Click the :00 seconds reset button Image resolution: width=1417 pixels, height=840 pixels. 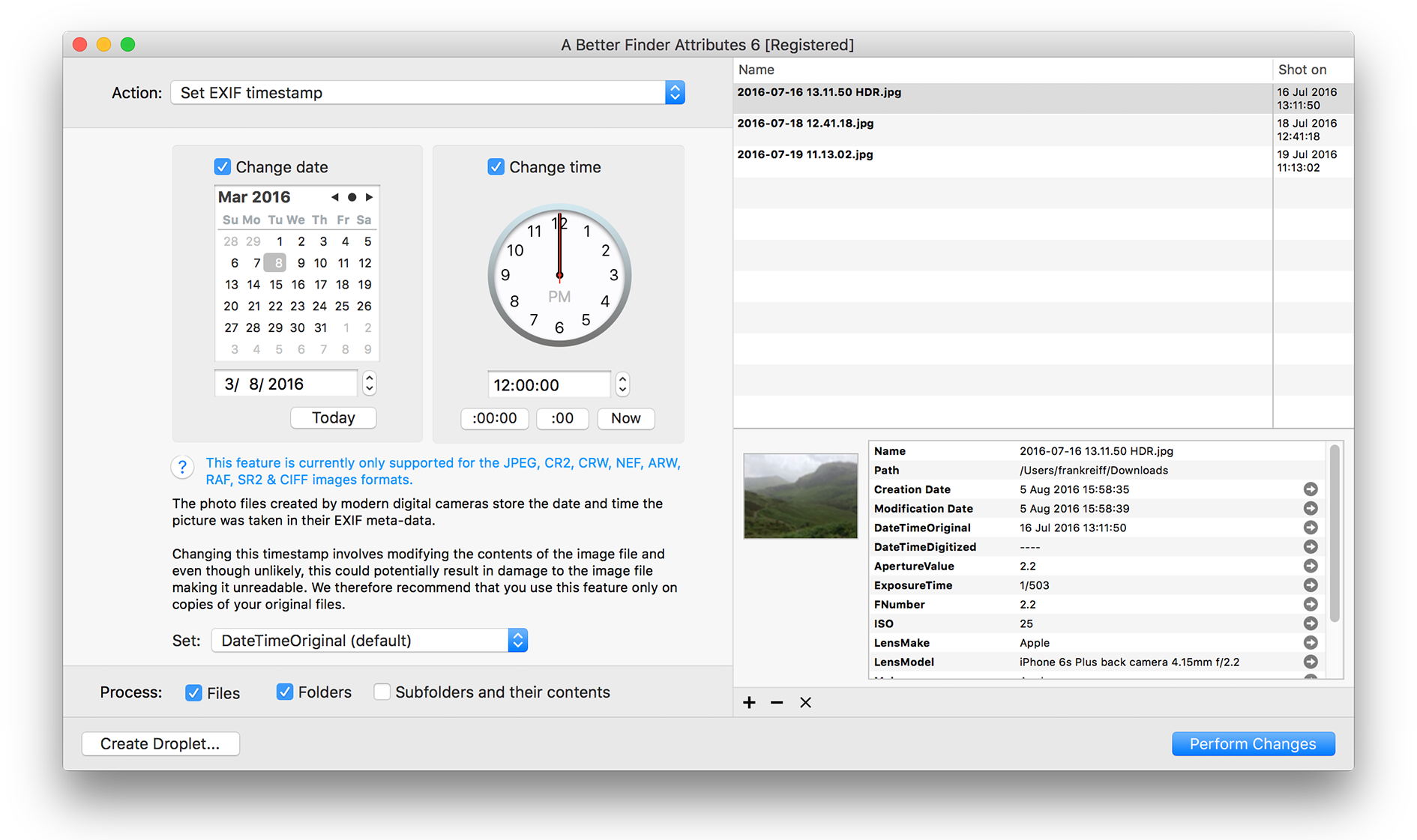pos(562,418)
